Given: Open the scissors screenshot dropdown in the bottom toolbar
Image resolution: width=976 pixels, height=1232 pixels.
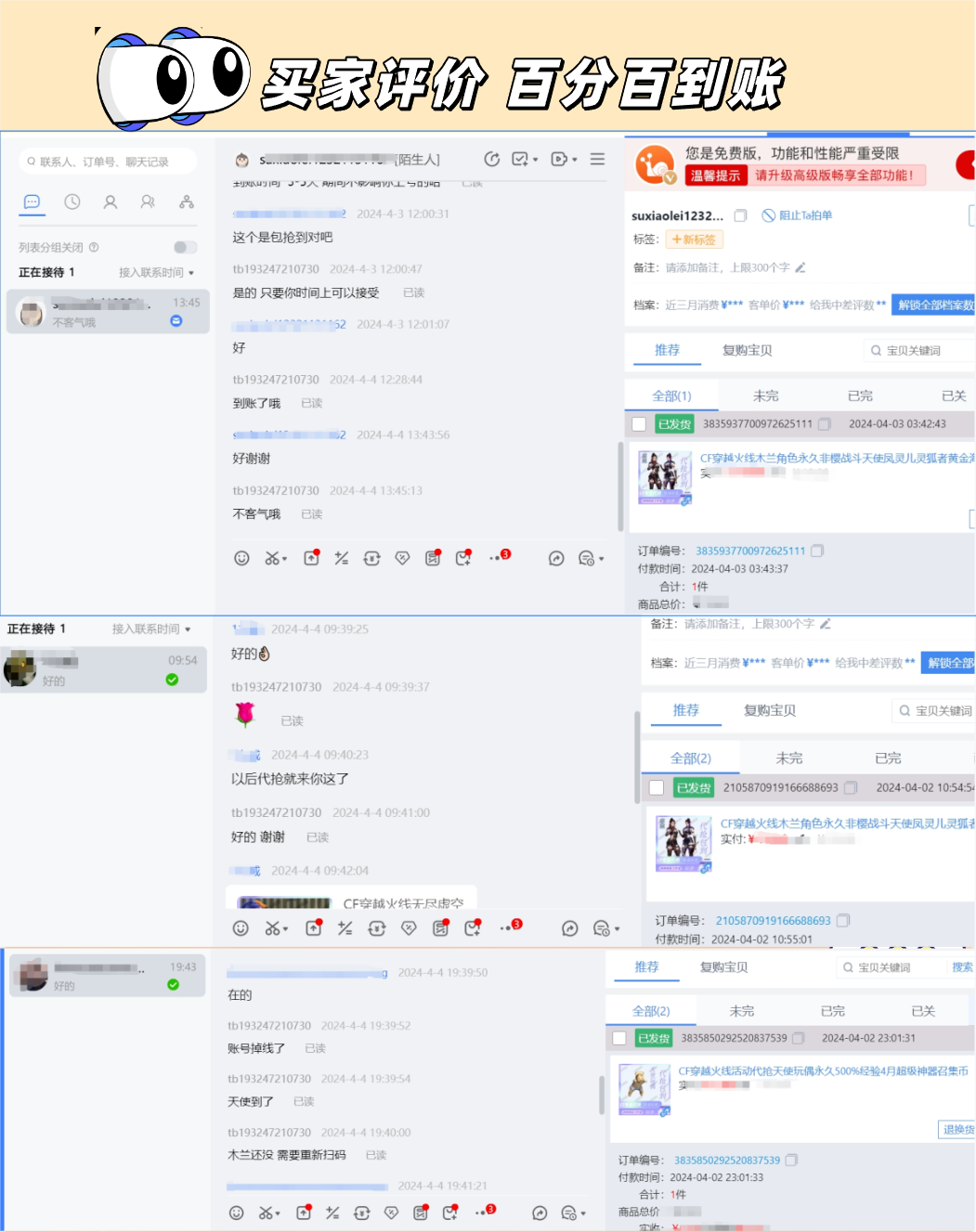Looking at the screenshot, I should [x=269, y=1213].
